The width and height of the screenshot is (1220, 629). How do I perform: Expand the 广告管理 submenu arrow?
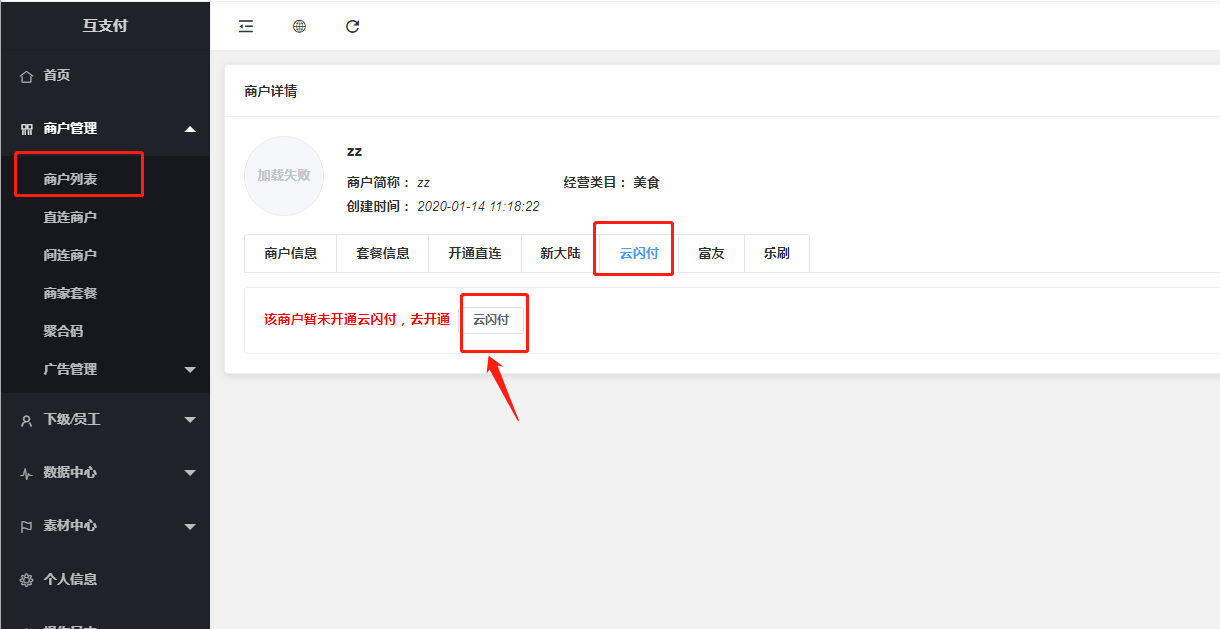[190, 370]
